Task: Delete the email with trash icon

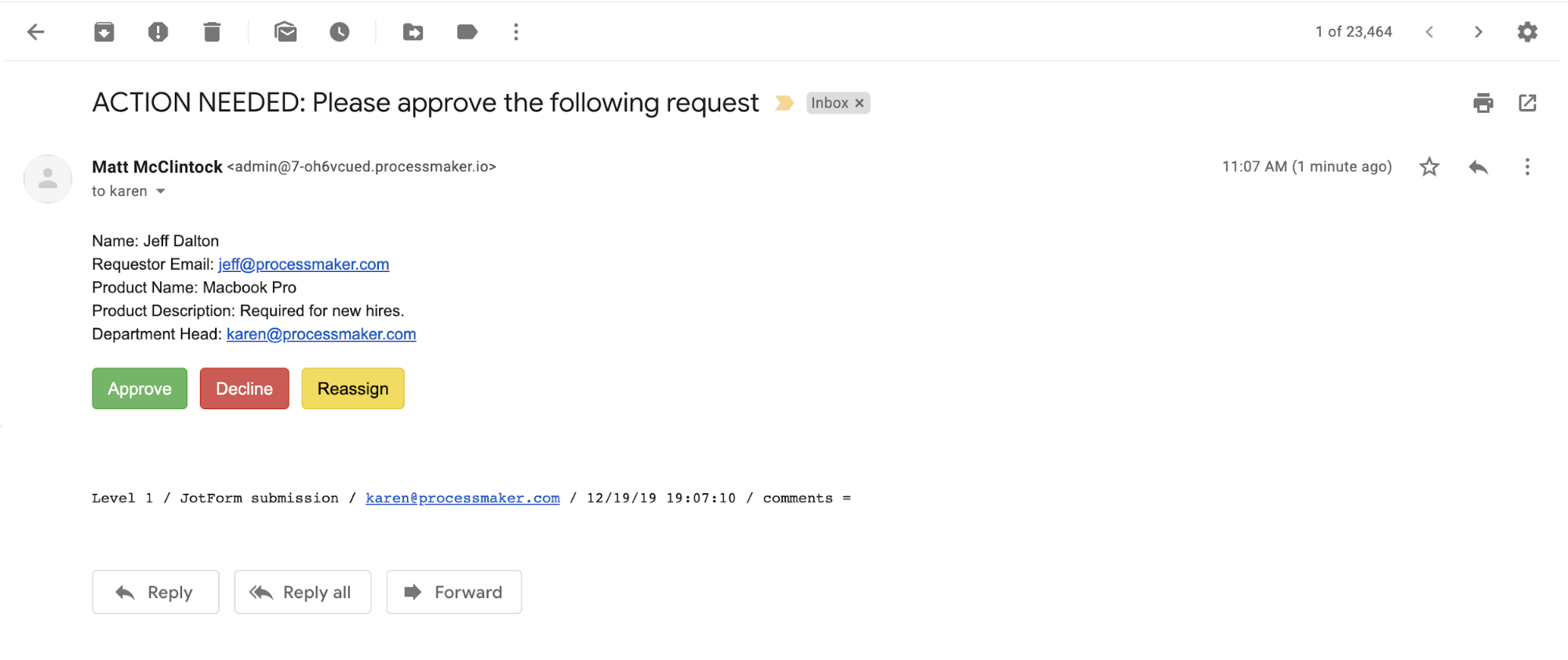Action: coord(212,32)
